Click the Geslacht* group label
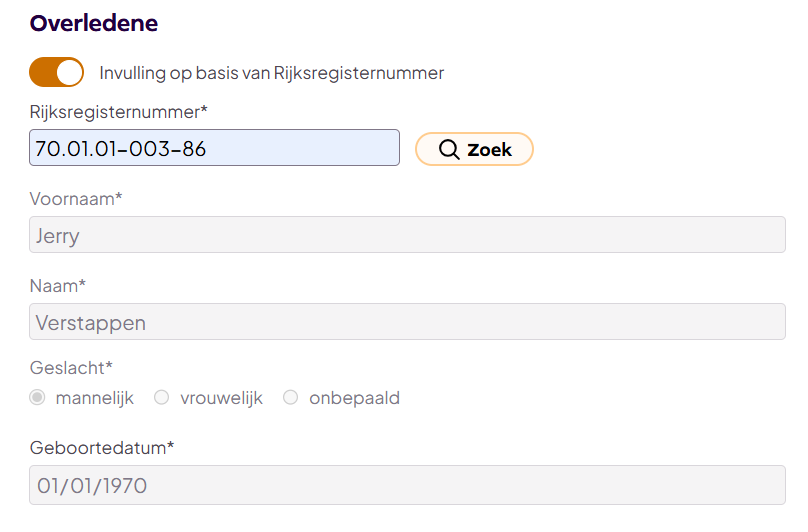 point(71,367)
